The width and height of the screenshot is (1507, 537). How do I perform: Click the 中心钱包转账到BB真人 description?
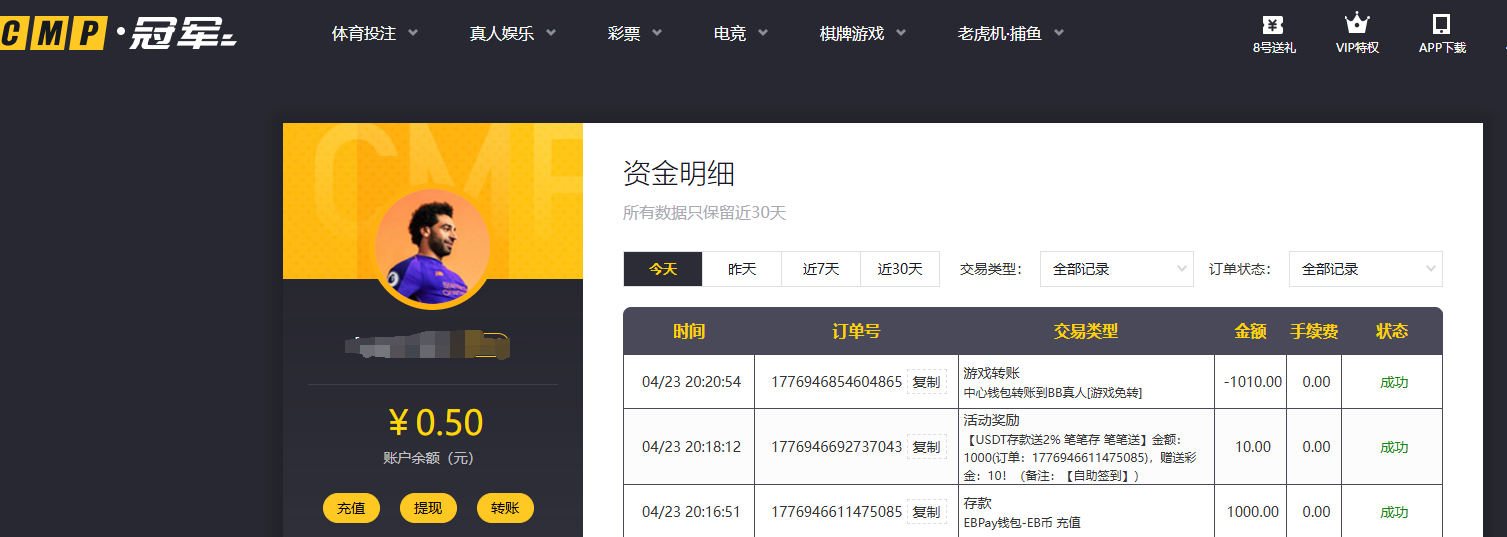tap(1053, 393)
